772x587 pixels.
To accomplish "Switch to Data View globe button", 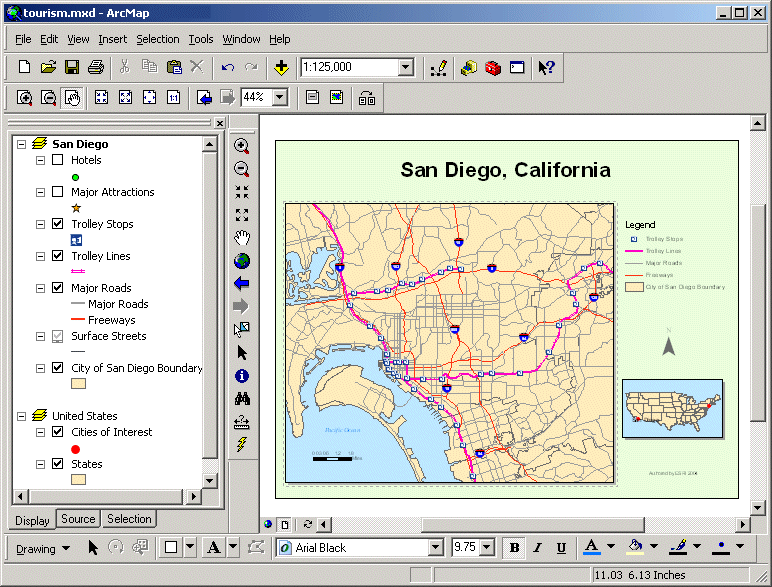I will tap(268, 524).
